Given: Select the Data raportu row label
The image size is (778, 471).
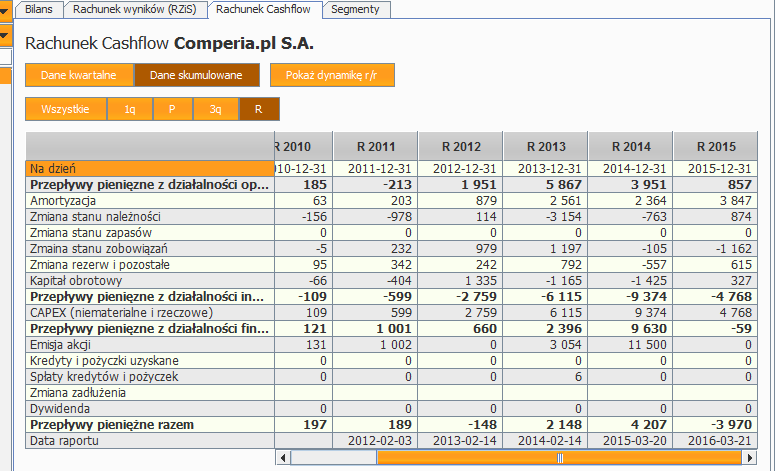Looking at the screenshot, I should click(150, 441).
